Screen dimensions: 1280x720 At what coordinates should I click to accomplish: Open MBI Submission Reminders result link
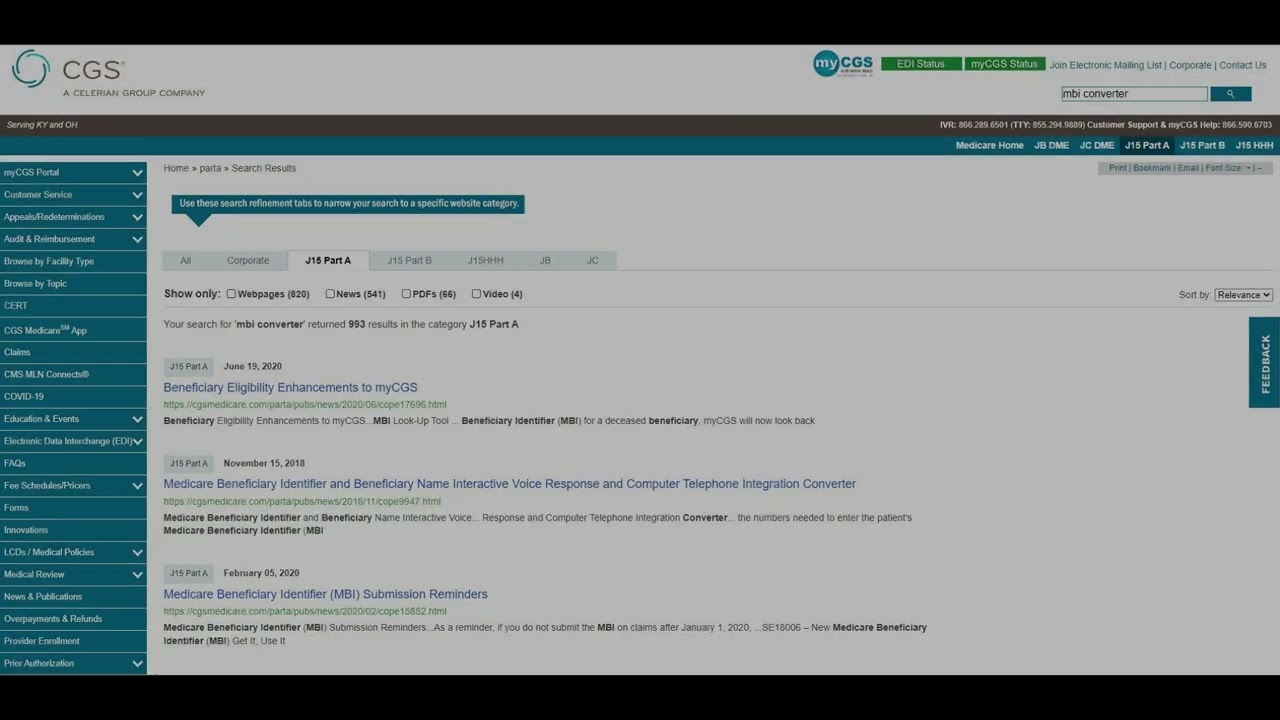pos(325,594)
